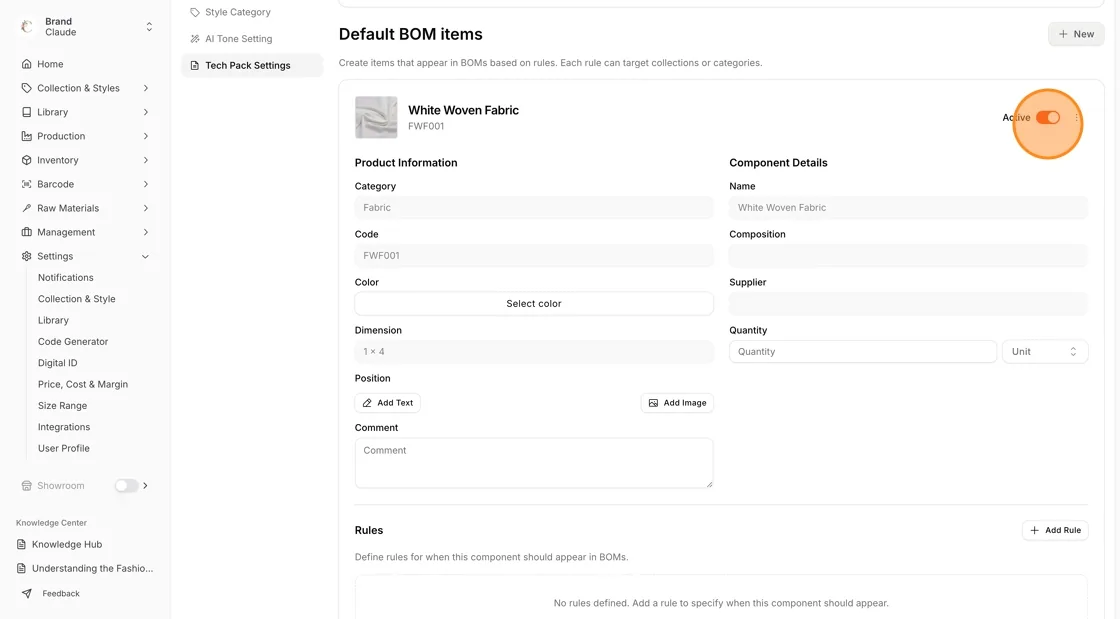The height and width of the screenshot is (619, 1120).
Task: Expand the Production submenu chevron
Action: [146, 136]
